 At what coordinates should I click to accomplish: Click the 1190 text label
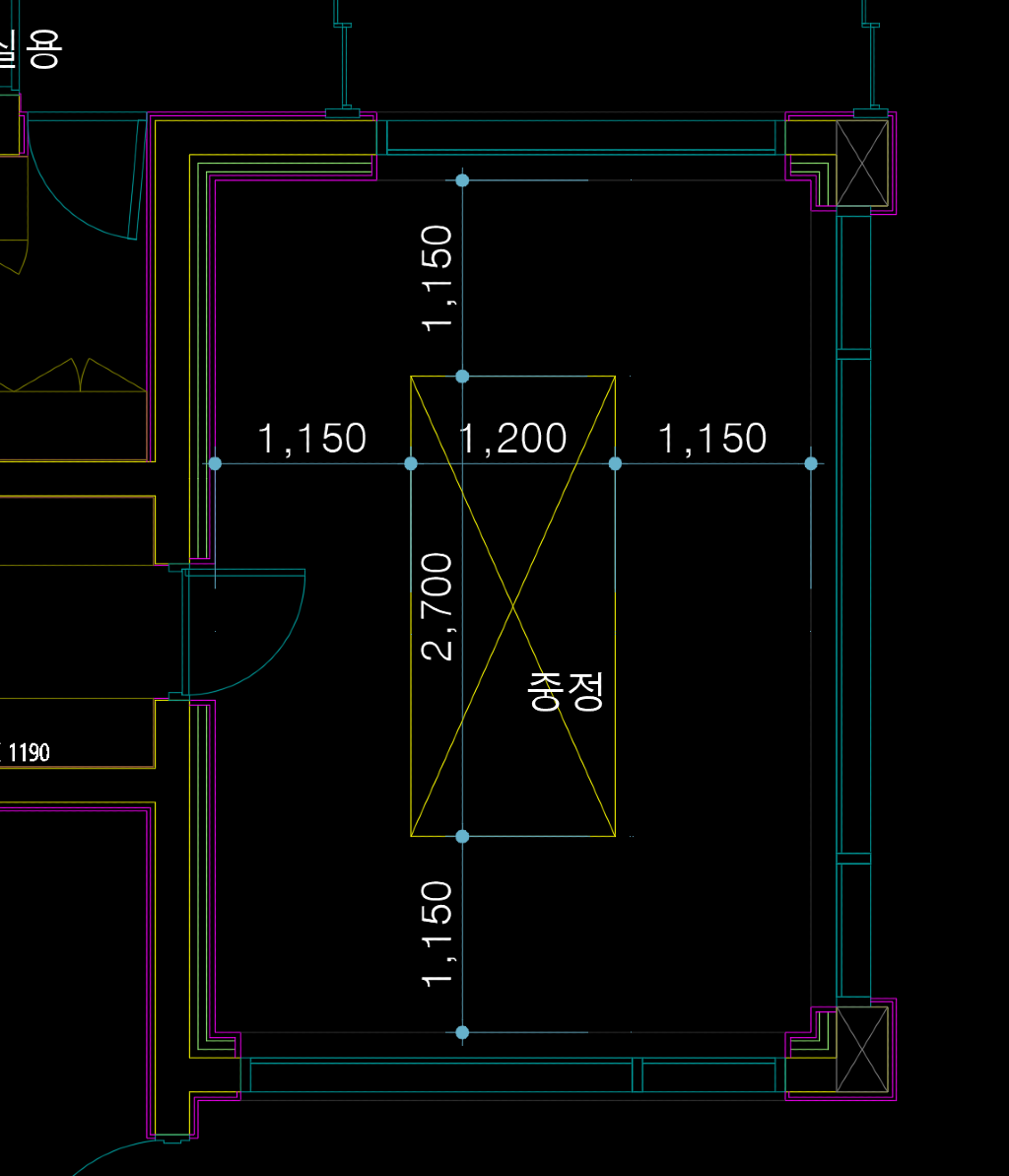(29, 754)
